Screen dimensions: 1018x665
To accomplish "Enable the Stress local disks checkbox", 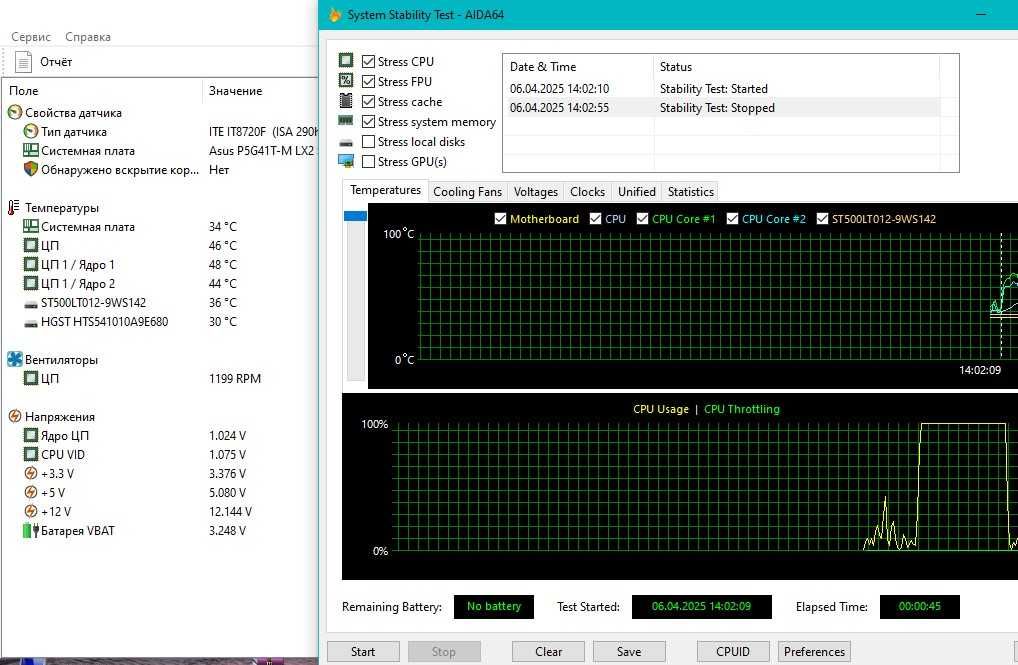I will (x=369, y=142).
